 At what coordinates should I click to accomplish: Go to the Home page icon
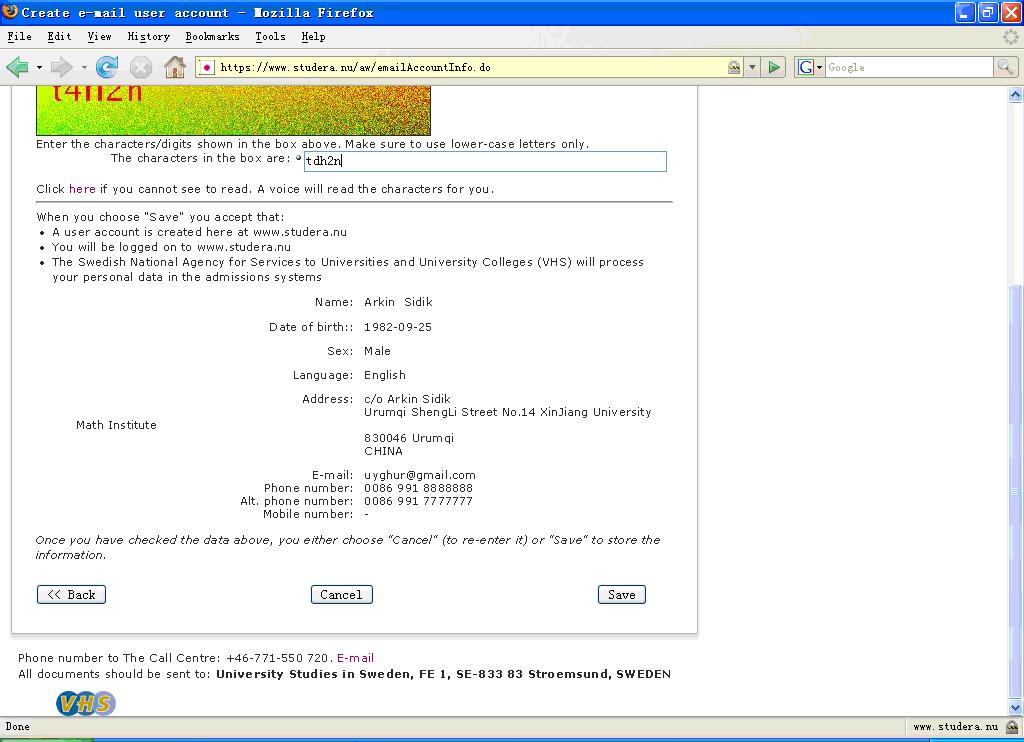point(174,67)
